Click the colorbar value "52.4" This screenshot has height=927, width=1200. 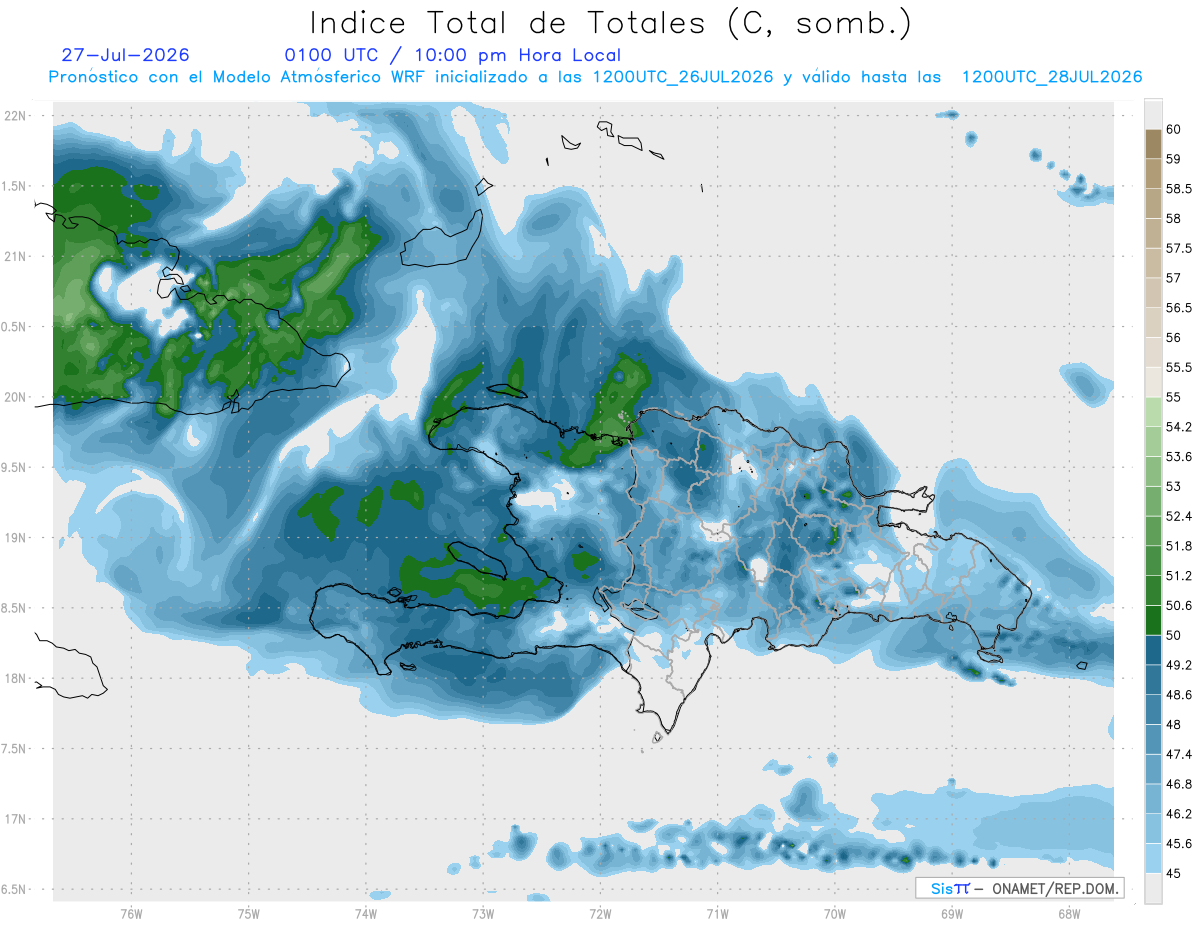[1179, 516]
